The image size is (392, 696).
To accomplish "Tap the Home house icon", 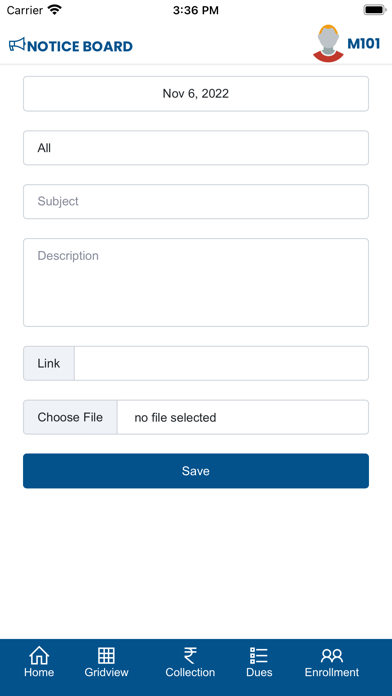I will (x=39, y=655).
